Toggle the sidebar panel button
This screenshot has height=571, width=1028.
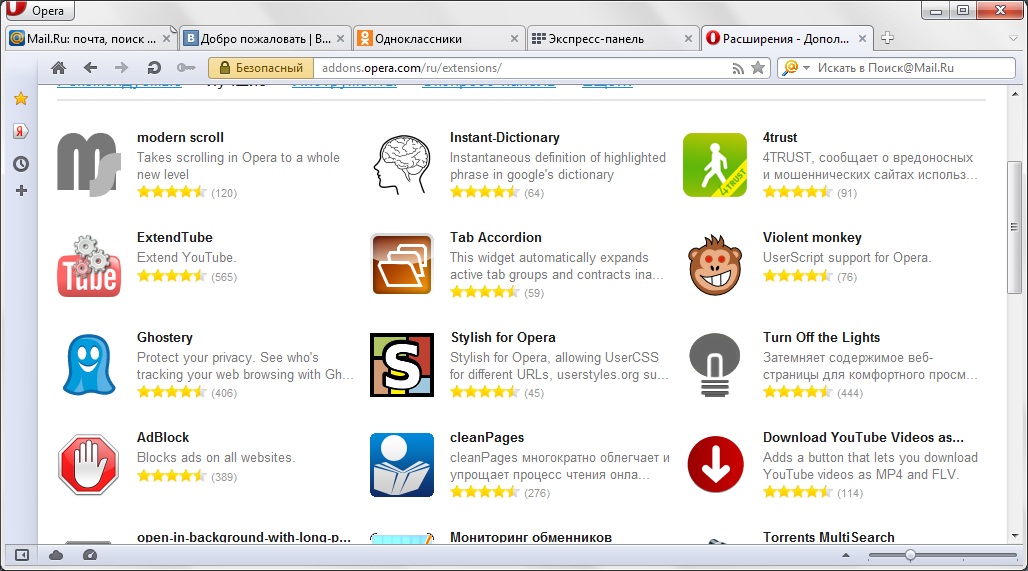(22, 555)
